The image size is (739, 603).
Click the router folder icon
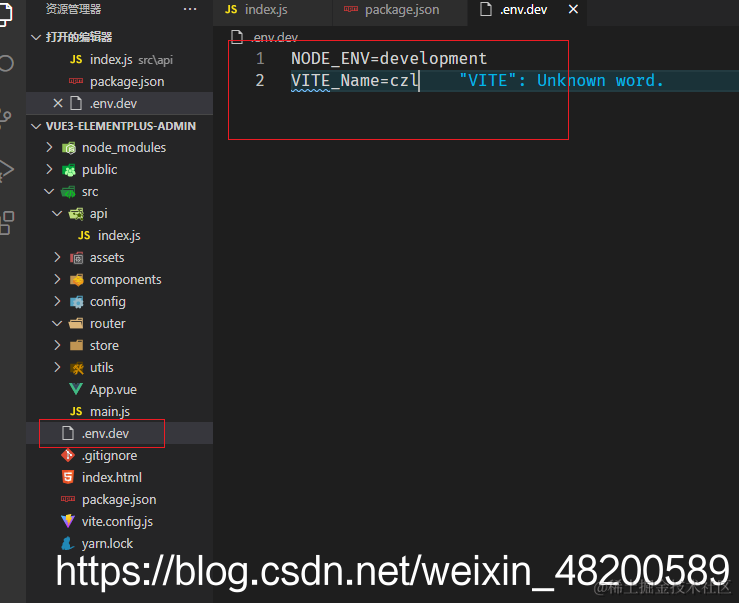coord(76,324)
